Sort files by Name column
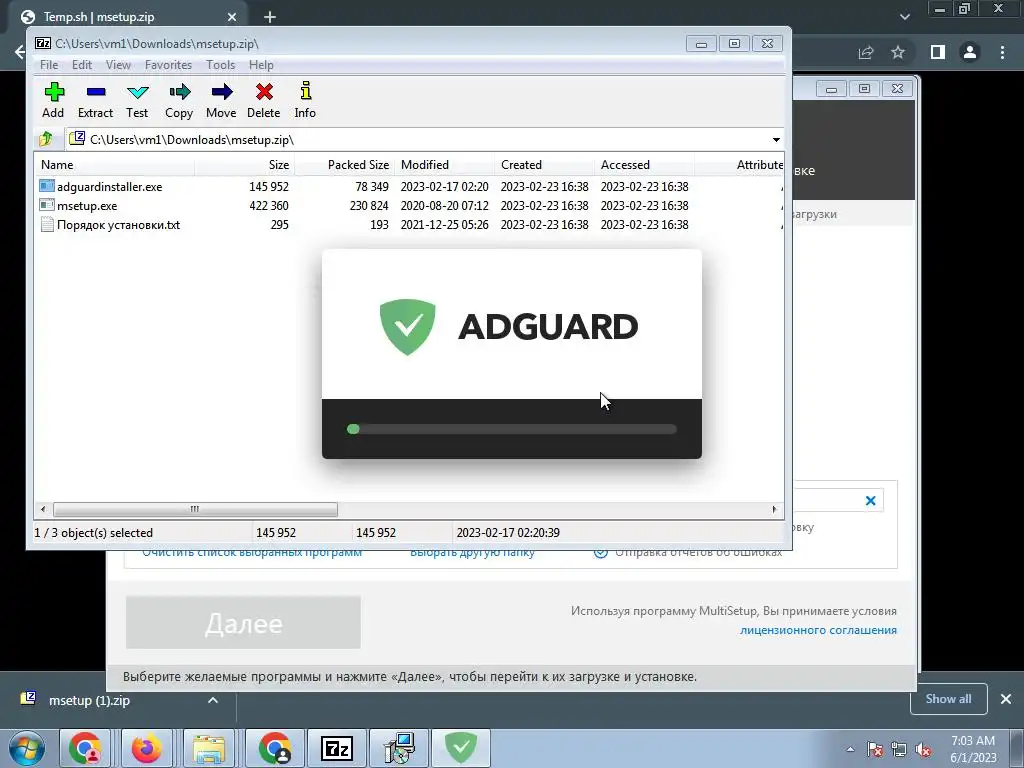 pos(114,165)
